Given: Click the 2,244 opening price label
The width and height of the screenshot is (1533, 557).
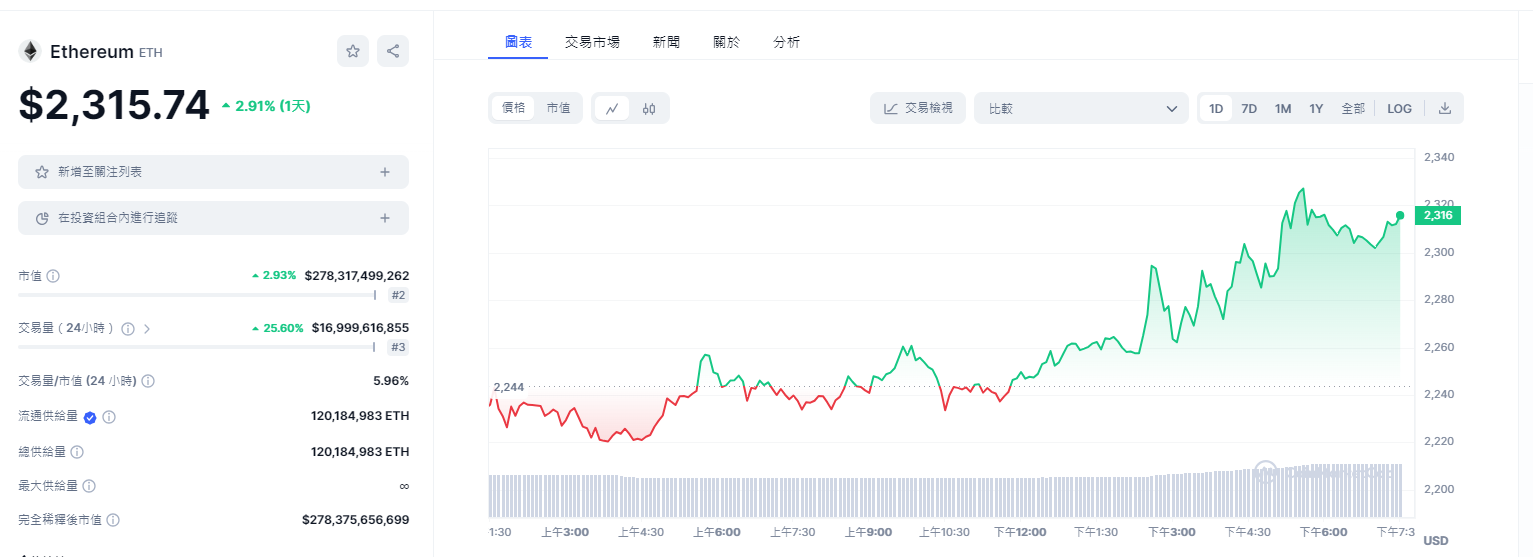Looking at the screenshot, I should (x=508, y=387).
